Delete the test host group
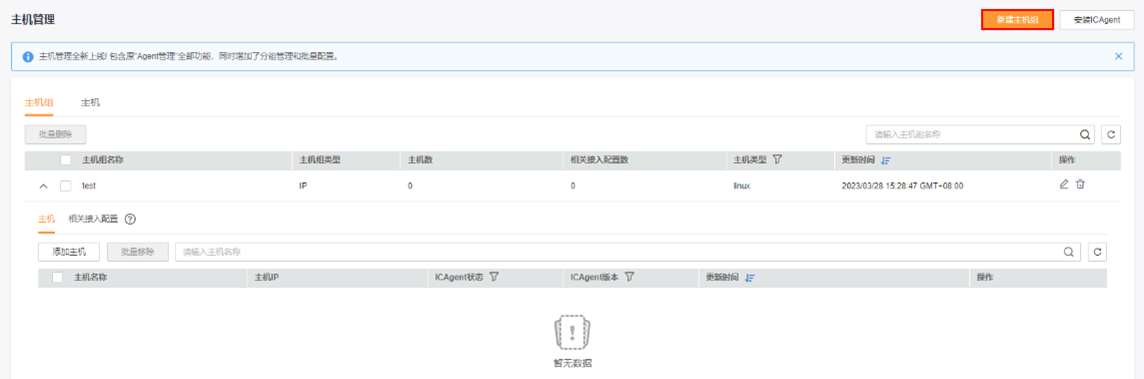 1081,184
